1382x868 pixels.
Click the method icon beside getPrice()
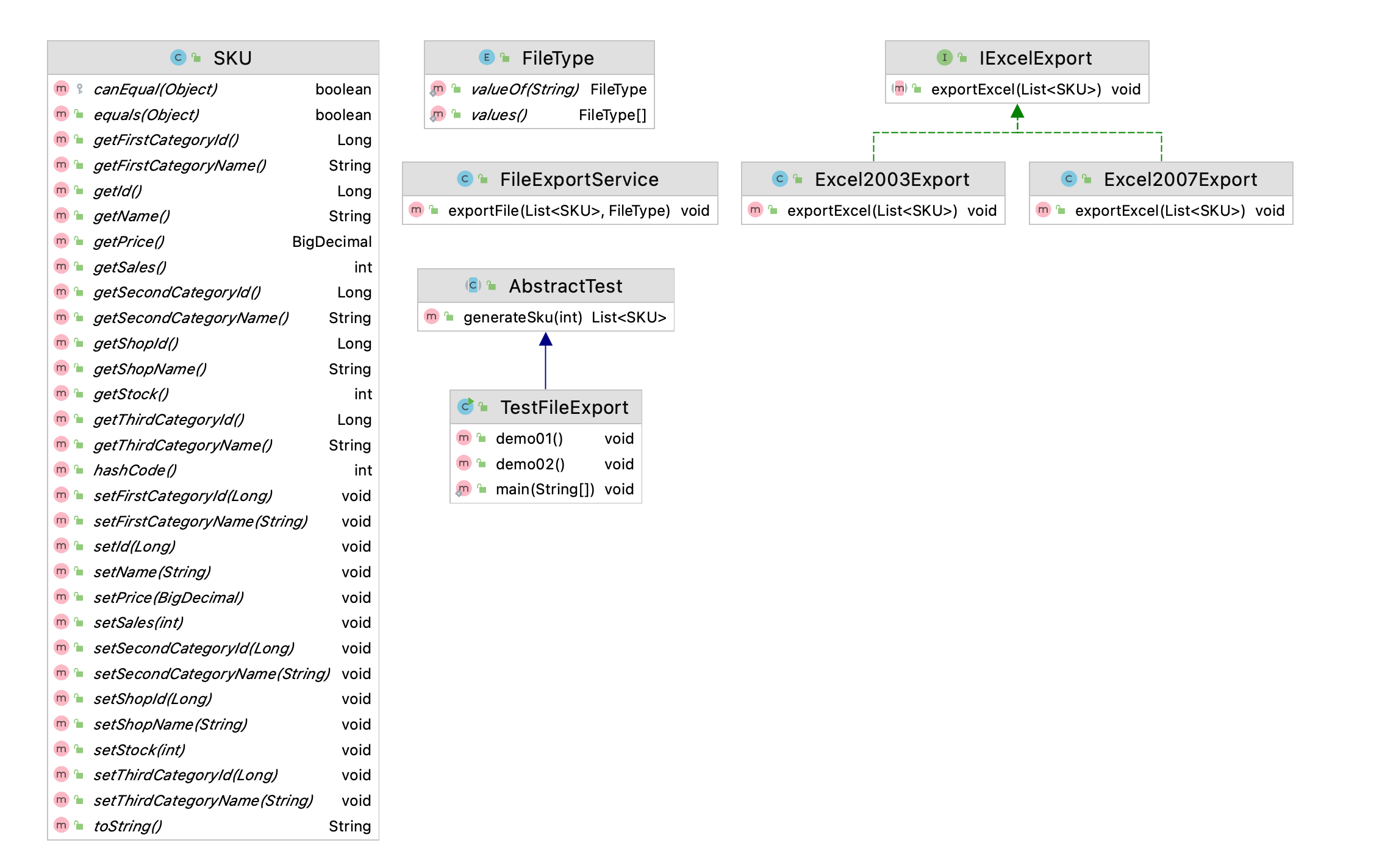(x=61, y=241)
